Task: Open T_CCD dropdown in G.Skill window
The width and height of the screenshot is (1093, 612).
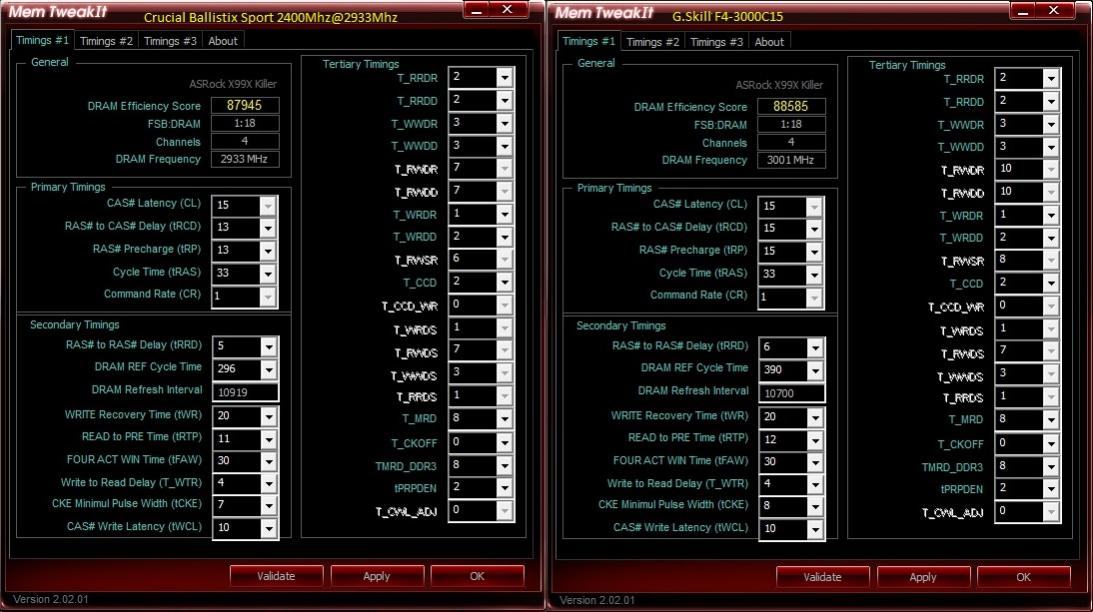Action: click(1051, 283)
